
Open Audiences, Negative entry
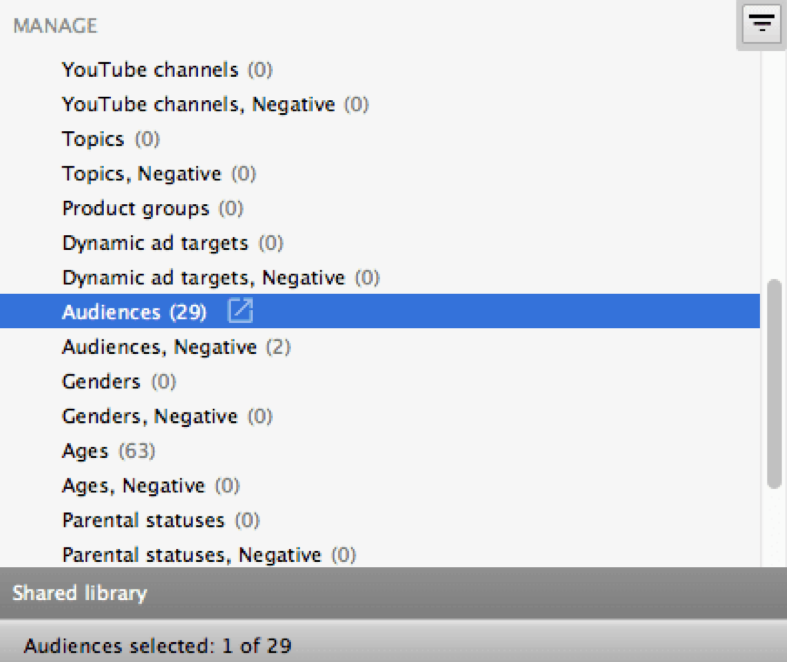point(160,347)
